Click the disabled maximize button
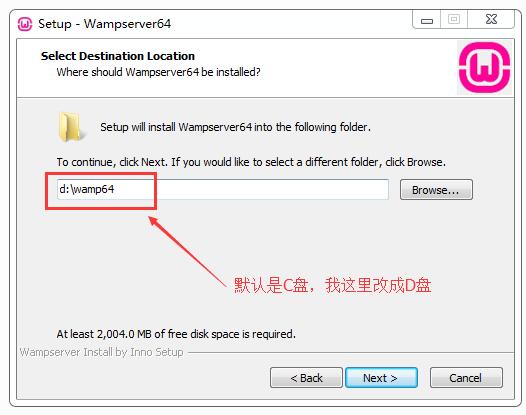Viewport: 526px width, 415px height. click(x=454, y=19)
